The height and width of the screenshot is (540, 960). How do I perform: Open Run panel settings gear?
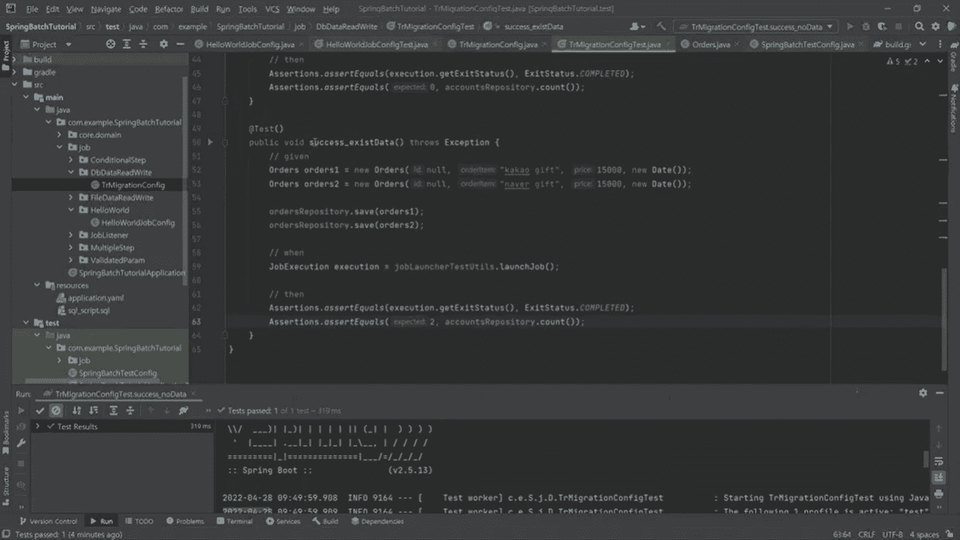923,393
